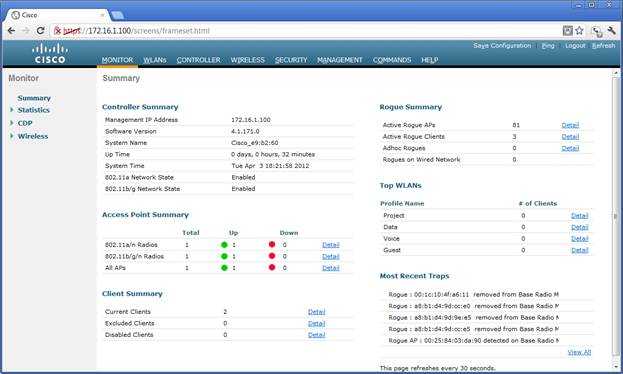This screenshot has height=374, width=623.
Task: Click the red Down indicator for All APs
Action: (272, 267)
